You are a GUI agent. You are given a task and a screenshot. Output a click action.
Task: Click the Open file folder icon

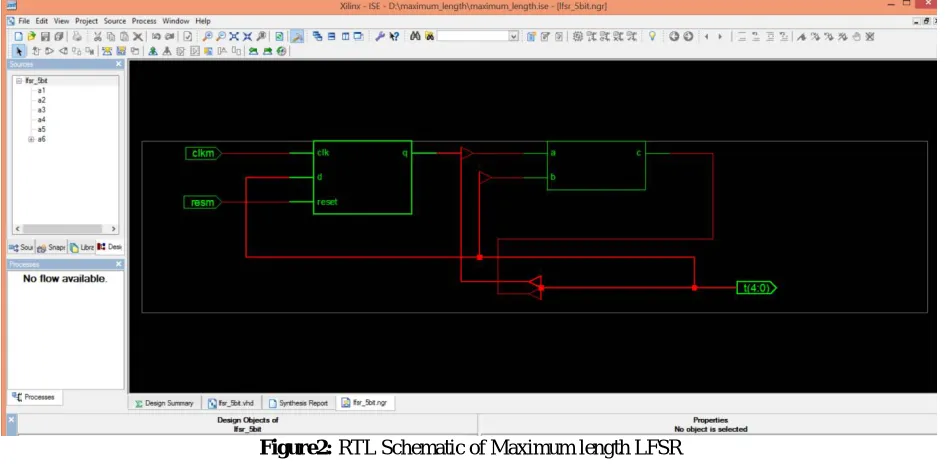(x=31, y=36)
